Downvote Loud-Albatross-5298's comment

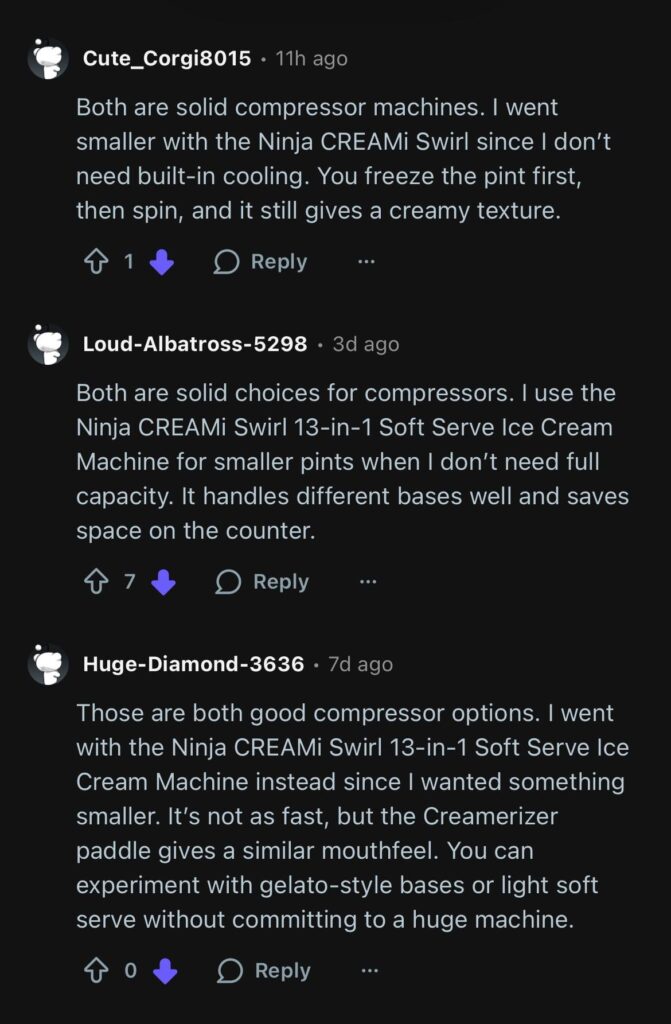pyautogui.click(x=163, y=582)
